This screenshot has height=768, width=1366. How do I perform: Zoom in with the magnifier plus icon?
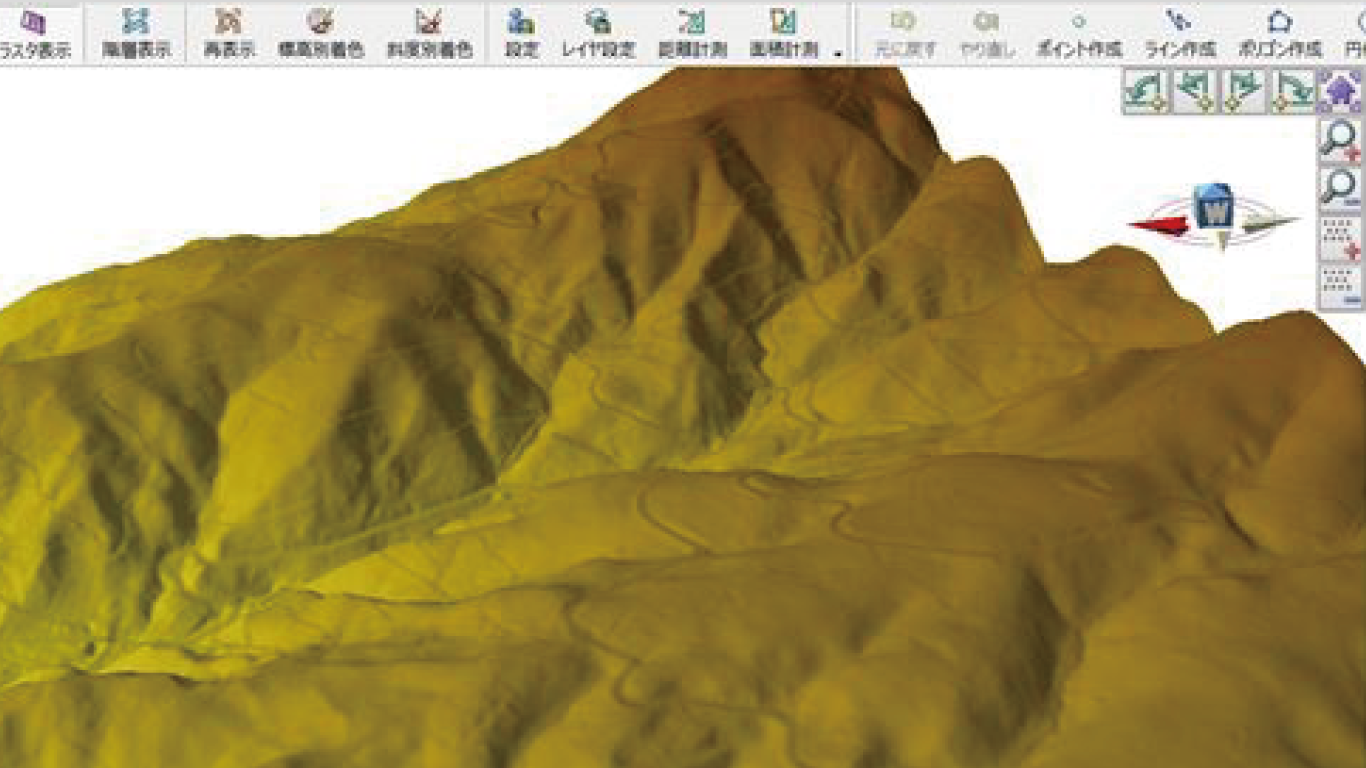(1341, 140)
